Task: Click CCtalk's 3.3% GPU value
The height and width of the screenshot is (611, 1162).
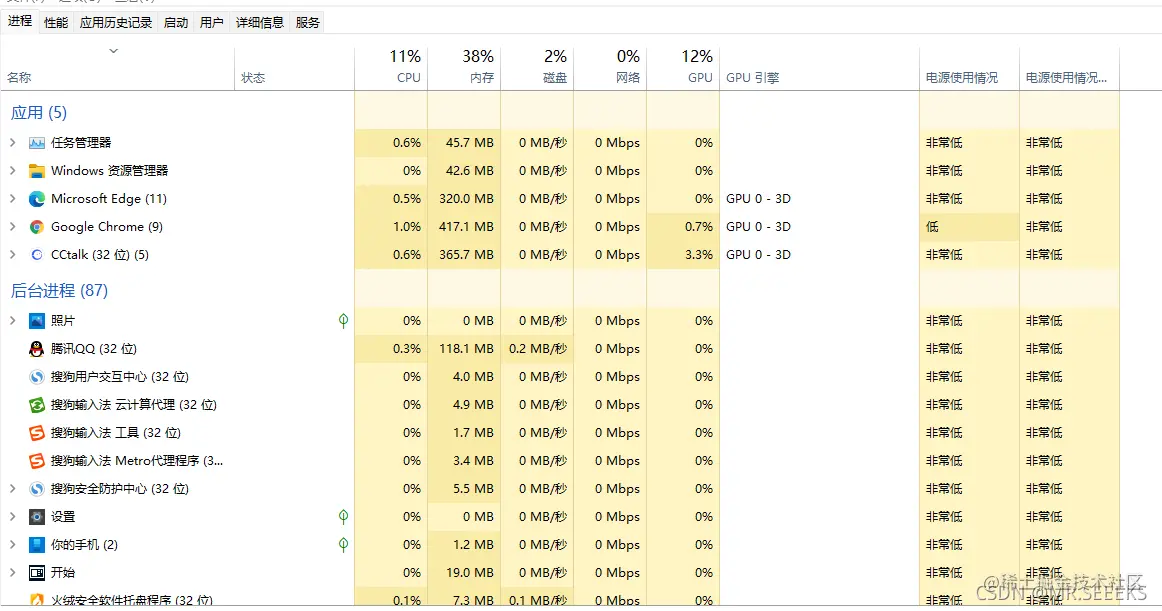Action: pyautogui.click(x=699, y=255)
